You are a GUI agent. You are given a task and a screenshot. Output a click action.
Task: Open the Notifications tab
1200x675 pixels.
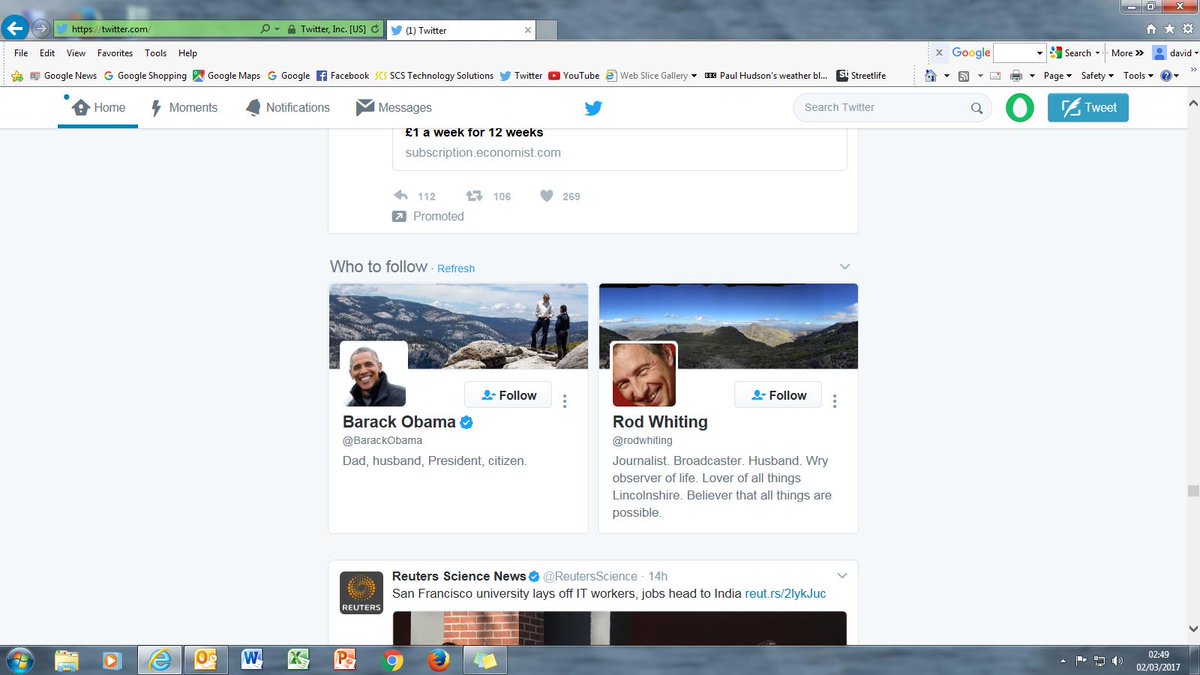tap(287, 107)
